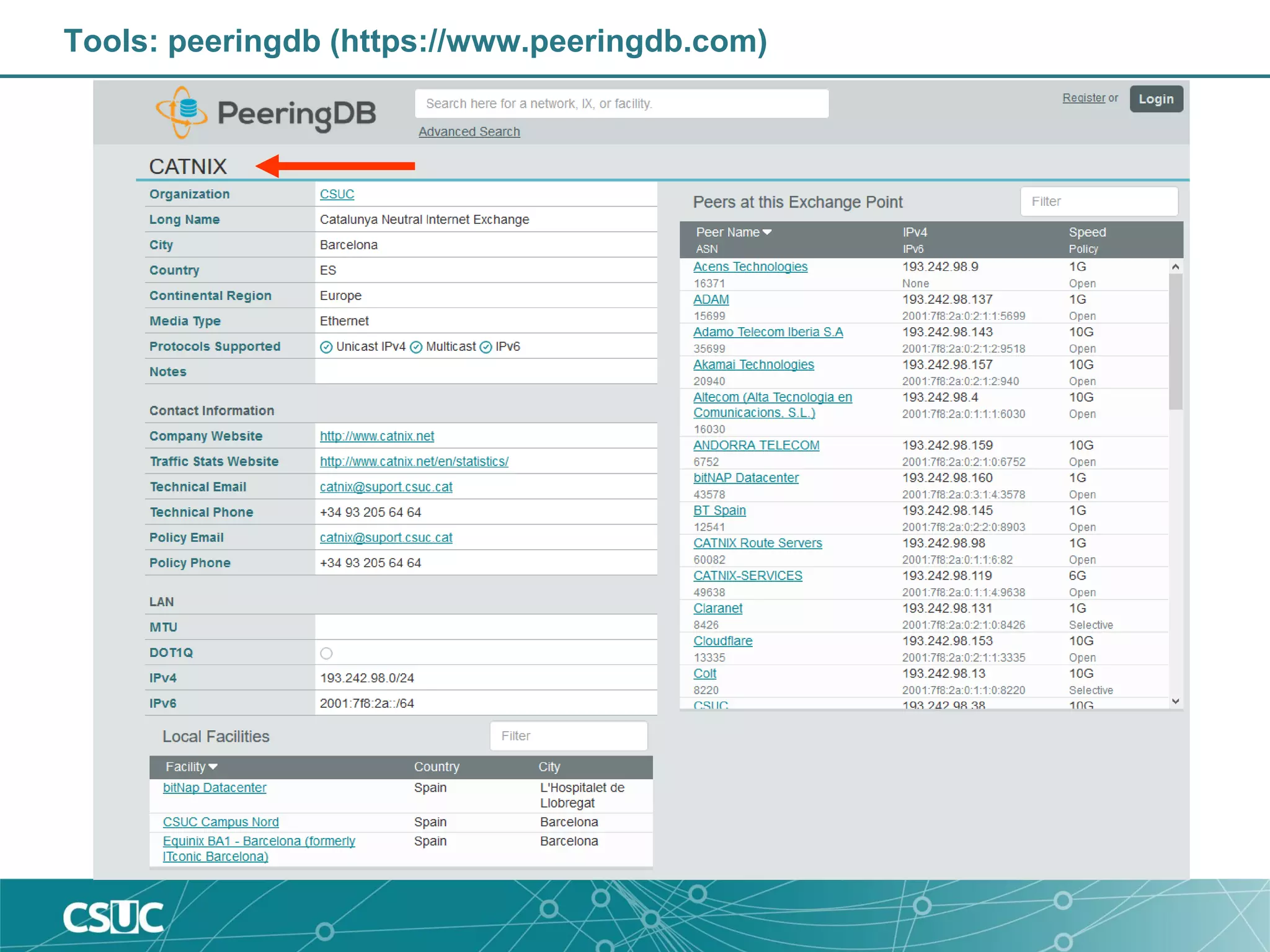
Task: Click the Local Facilities Filter field
Action: (569, 736)
